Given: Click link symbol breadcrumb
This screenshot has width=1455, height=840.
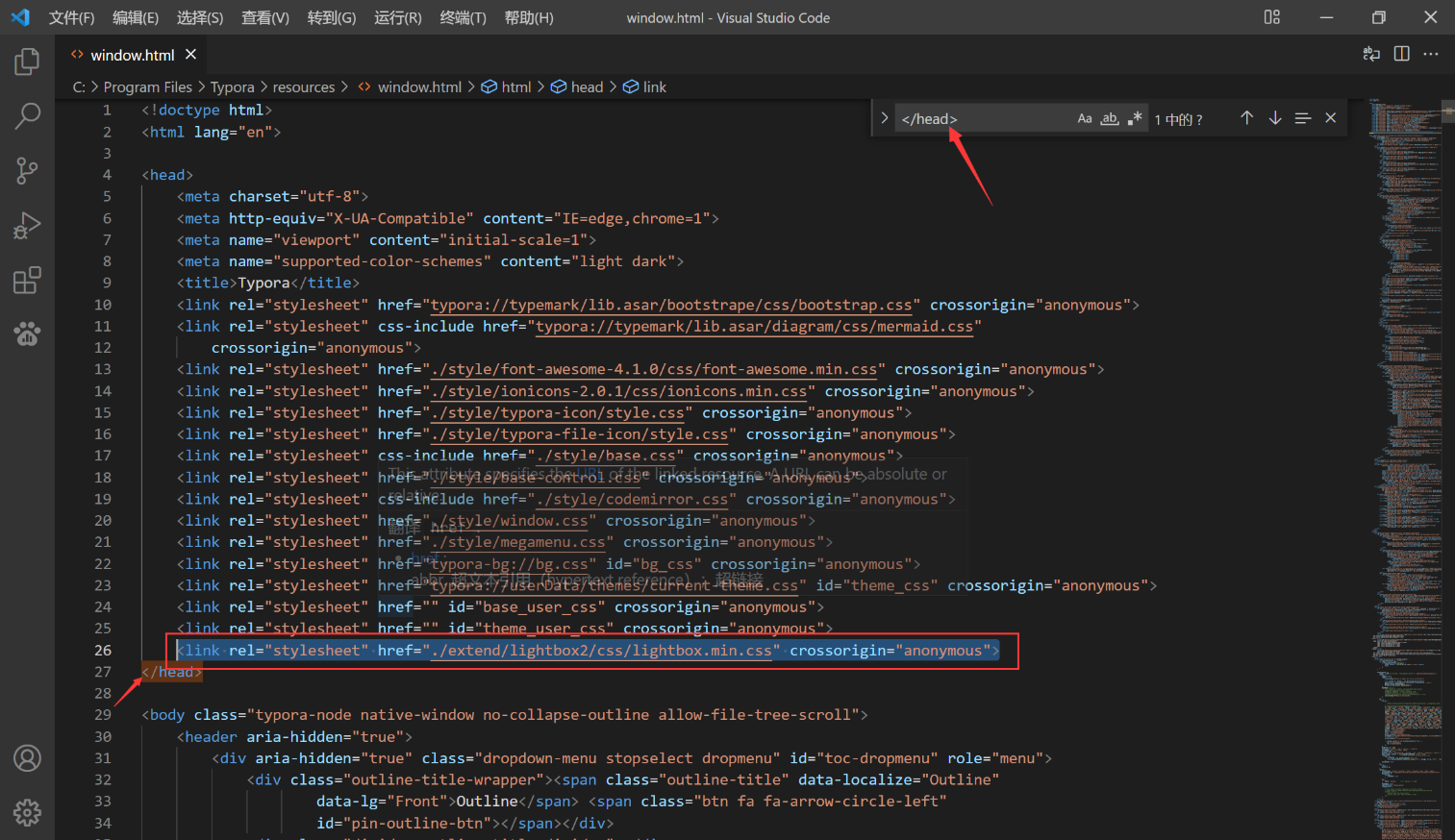Looking at the screenshot, I should [644, 86].
